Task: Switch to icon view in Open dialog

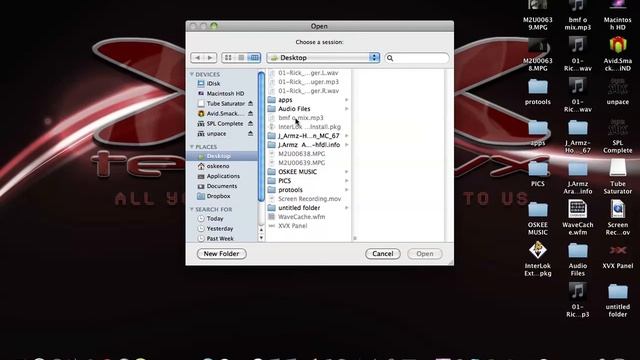Action: click(228, 58)
